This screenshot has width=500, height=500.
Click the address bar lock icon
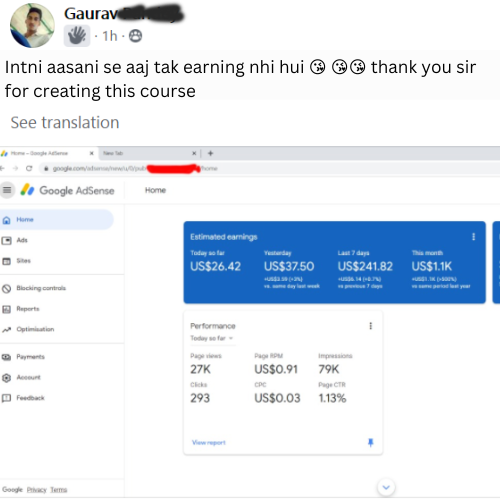pyautogui.click(x=46, y=169)
